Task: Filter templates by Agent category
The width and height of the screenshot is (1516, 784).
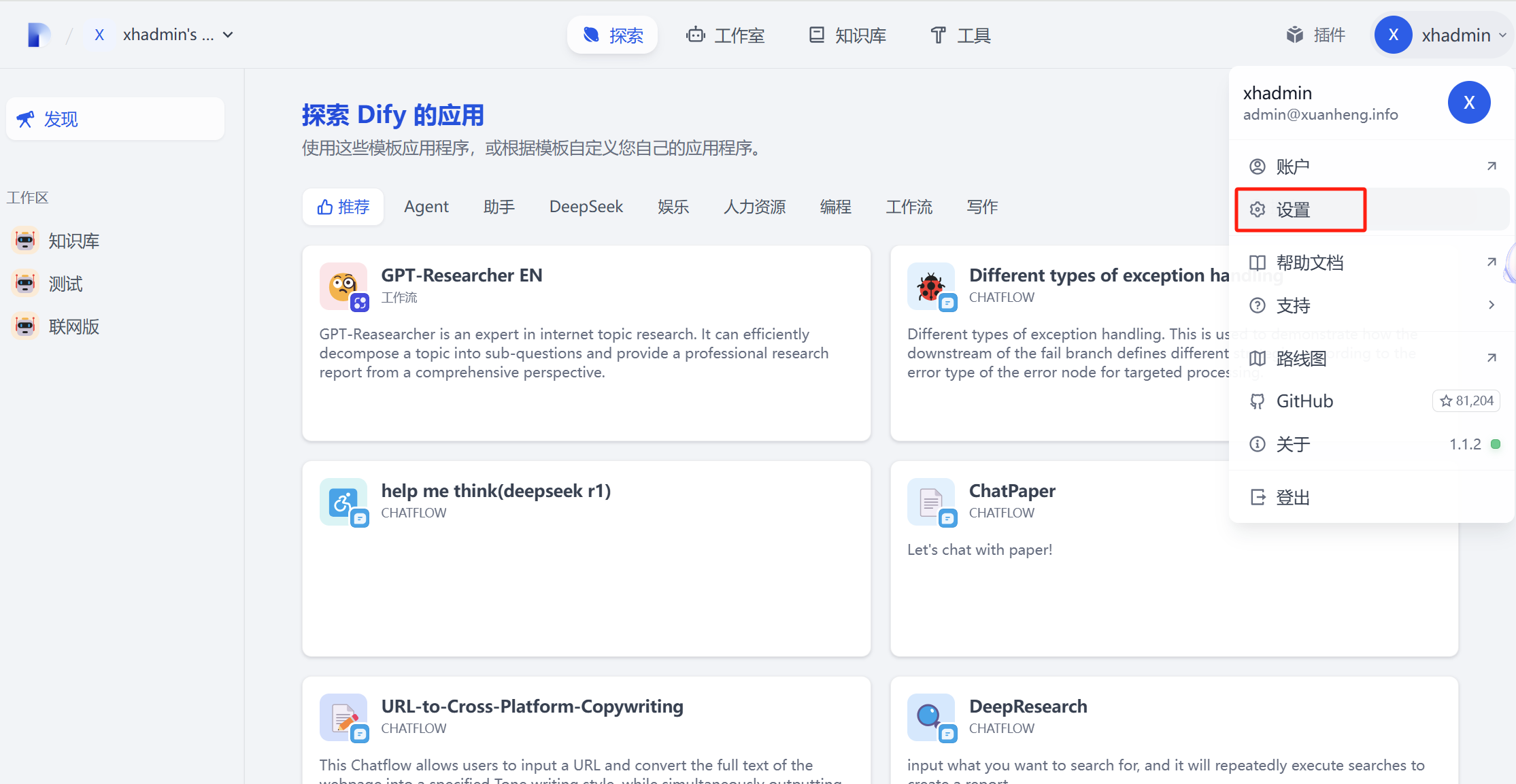Action: point(426,207)
